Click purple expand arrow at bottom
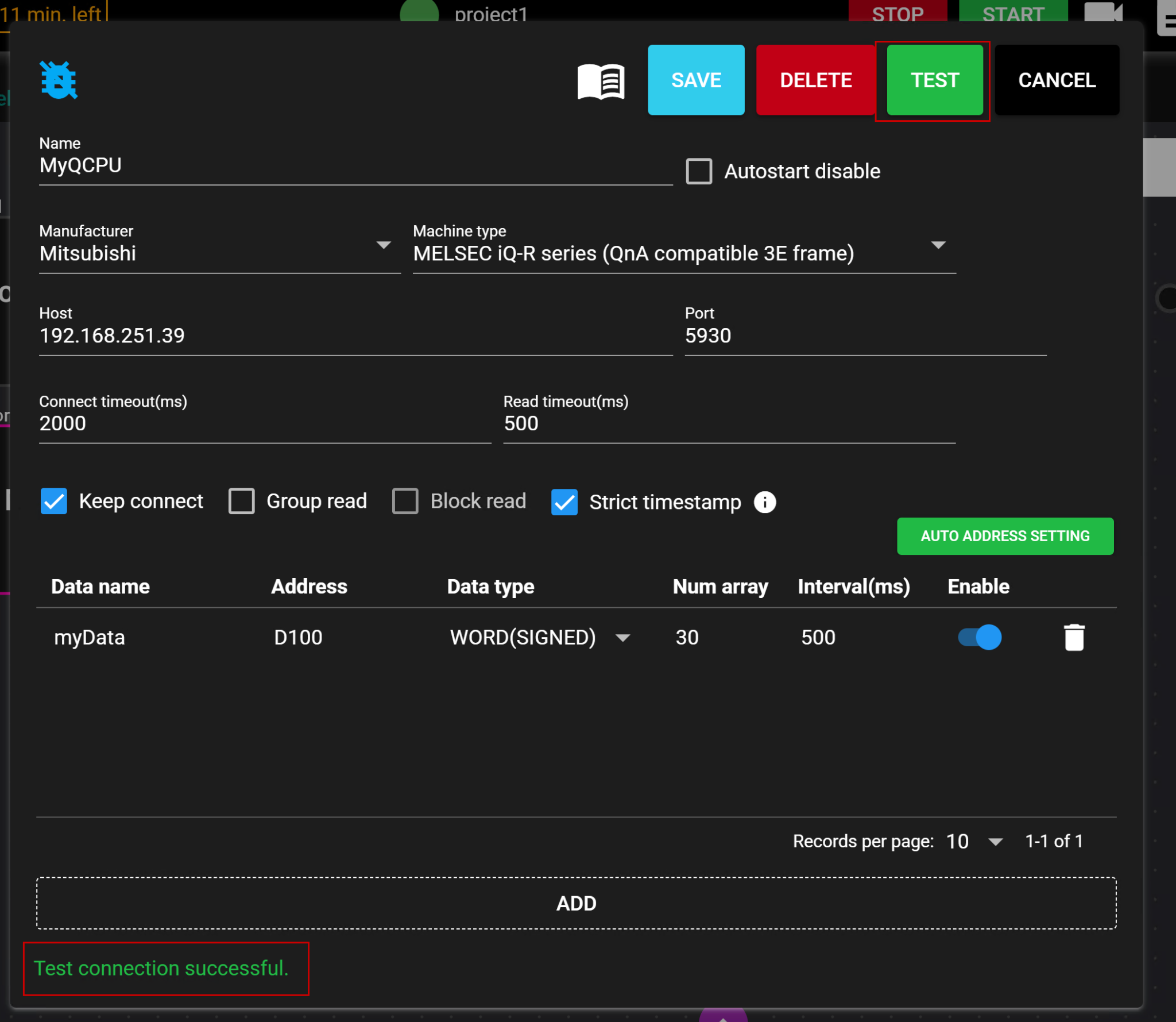The image size is (1176, 1022). [x=723, y=1016]
